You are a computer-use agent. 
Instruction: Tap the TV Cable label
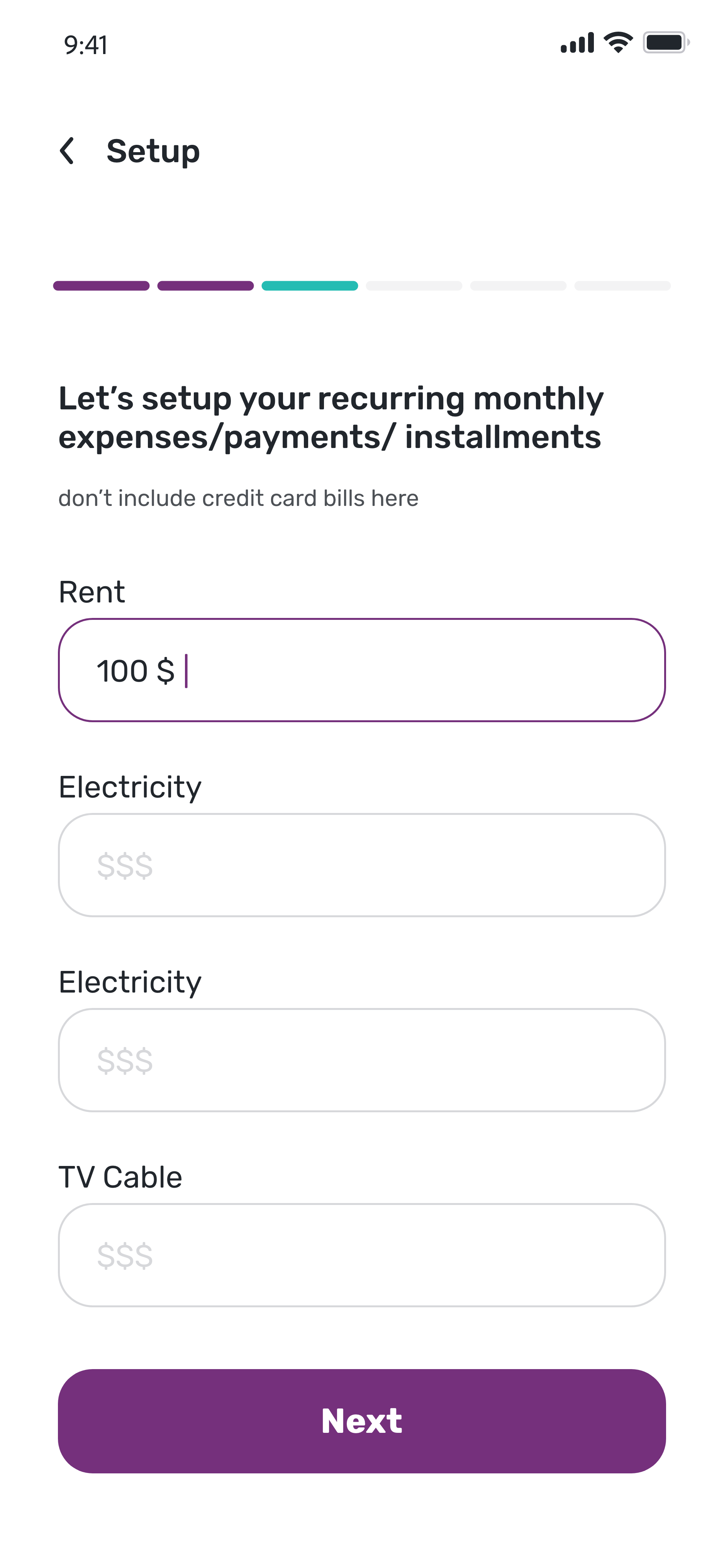click(x=120, y=1177)
